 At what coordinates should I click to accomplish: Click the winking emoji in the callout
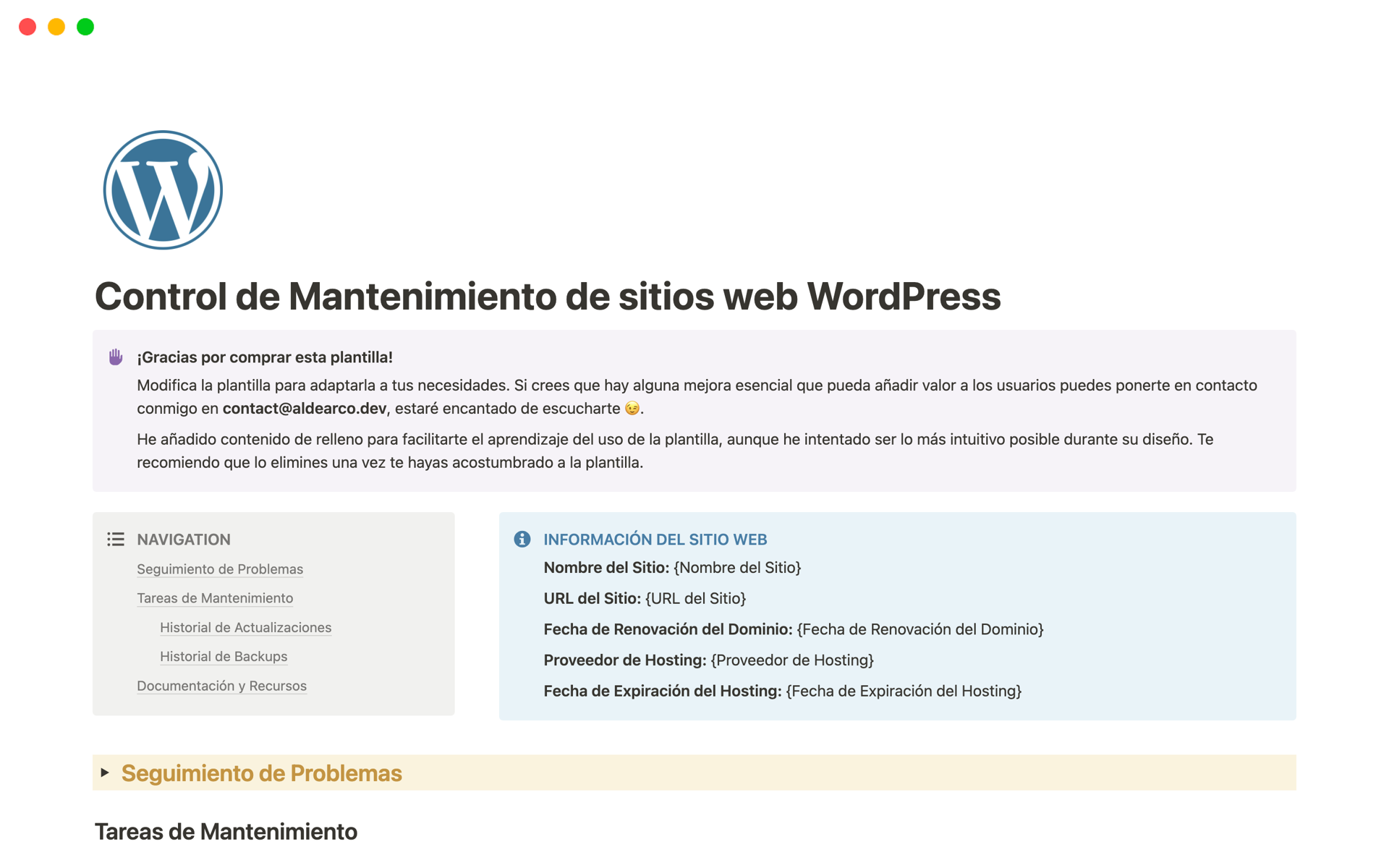(632, 409)
